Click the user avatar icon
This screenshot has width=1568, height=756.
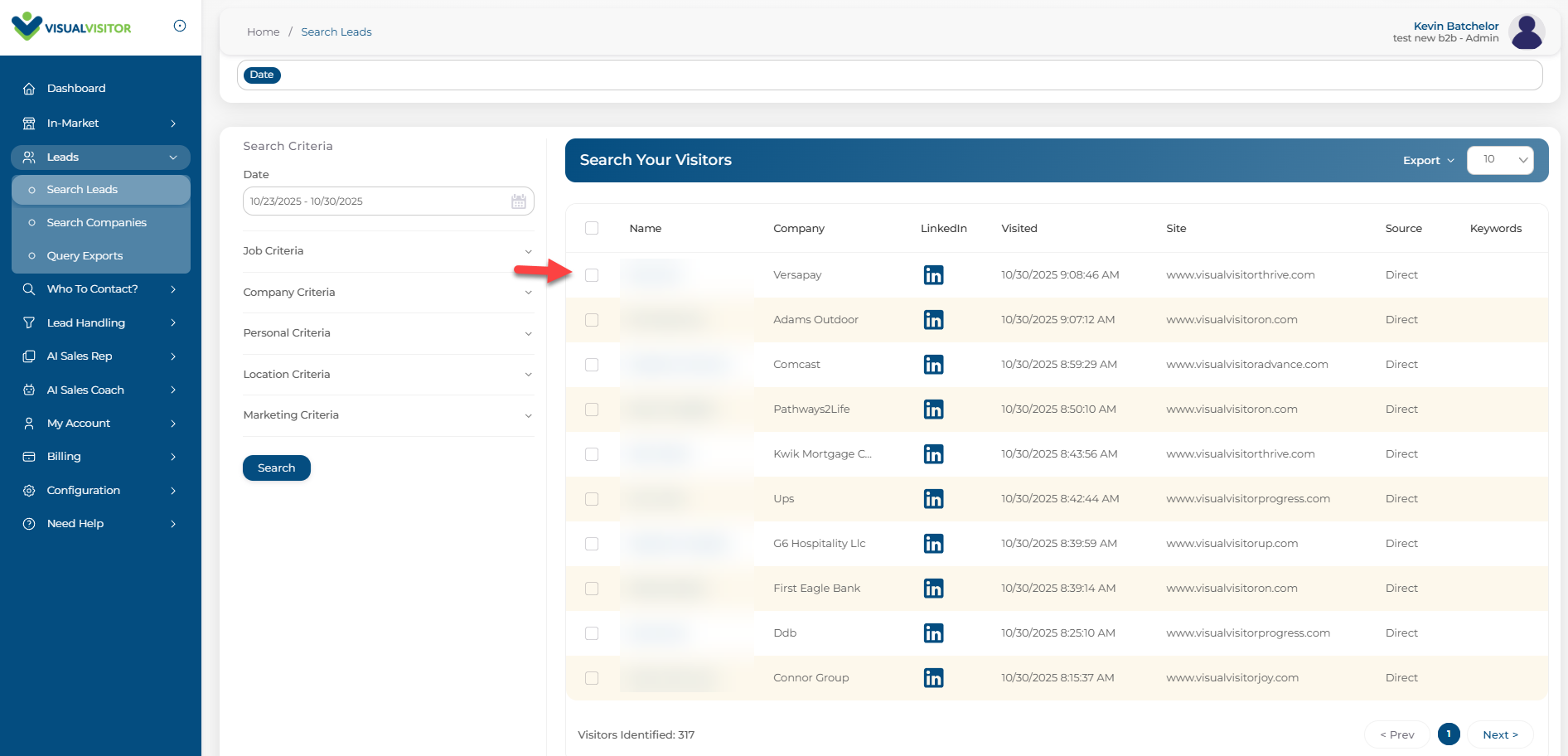[x=1526, y=32]
